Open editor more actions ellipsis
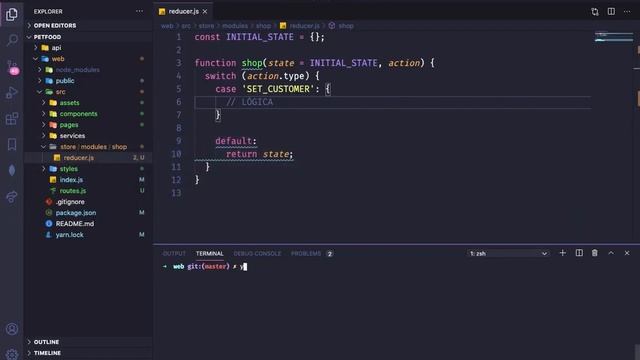Viewport: 640px width, 360px height. click(x=627, y=11)
